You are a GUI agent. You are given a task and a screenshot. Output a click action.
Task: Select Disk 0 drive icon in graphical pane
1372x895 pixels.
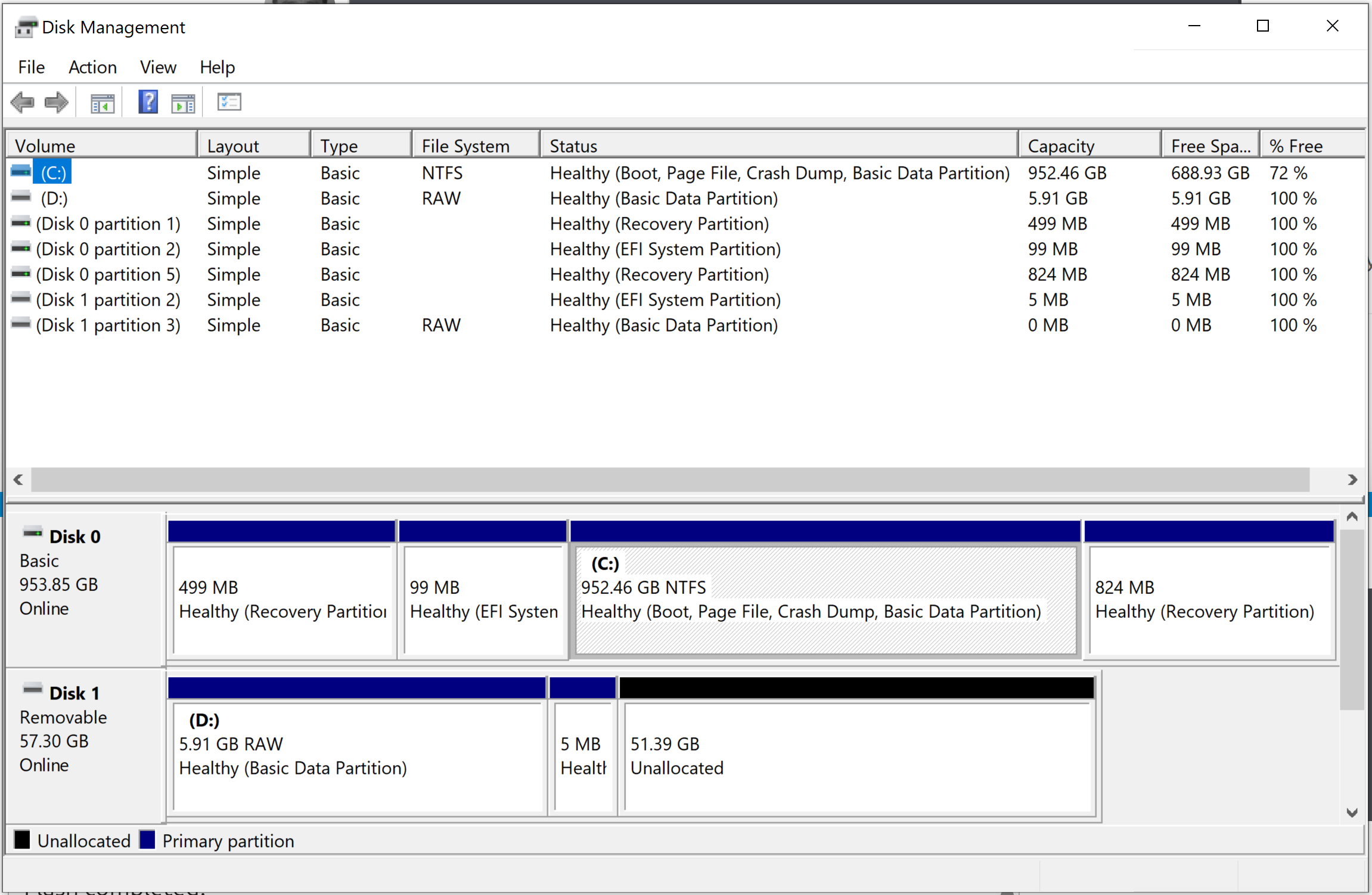[x=32, y=532]
